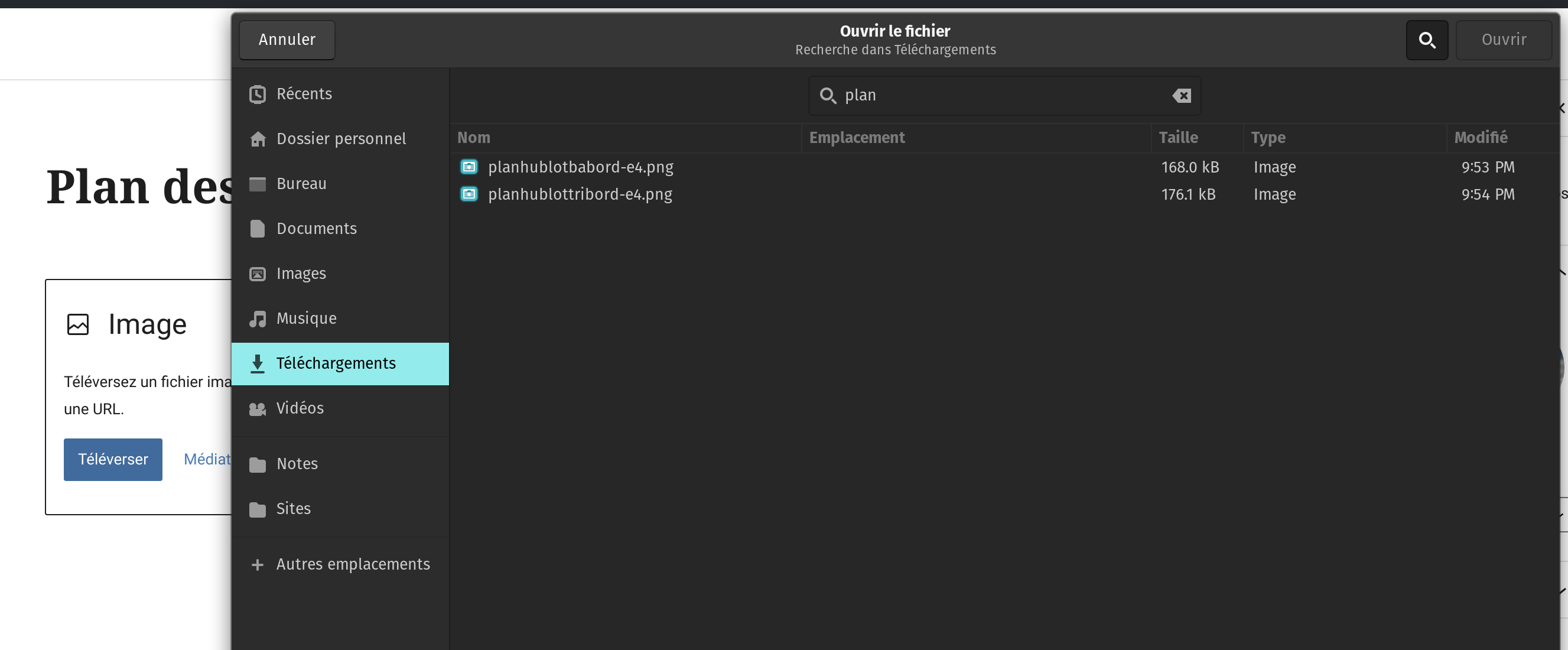Click the Téléverser button on the page
1568x650 pixels.
tap(113, 460)
